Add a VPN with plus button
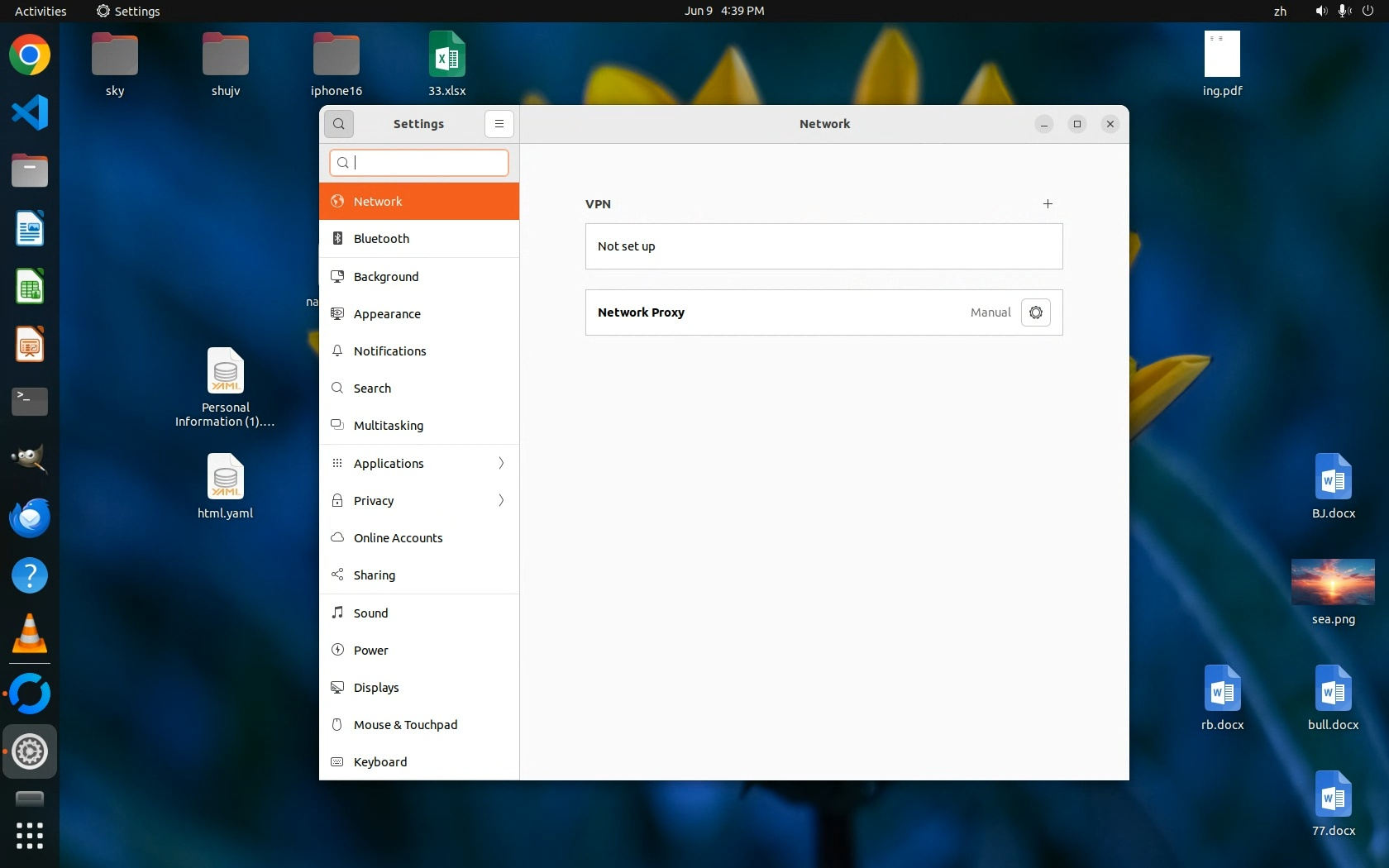 pos(1048,203)
